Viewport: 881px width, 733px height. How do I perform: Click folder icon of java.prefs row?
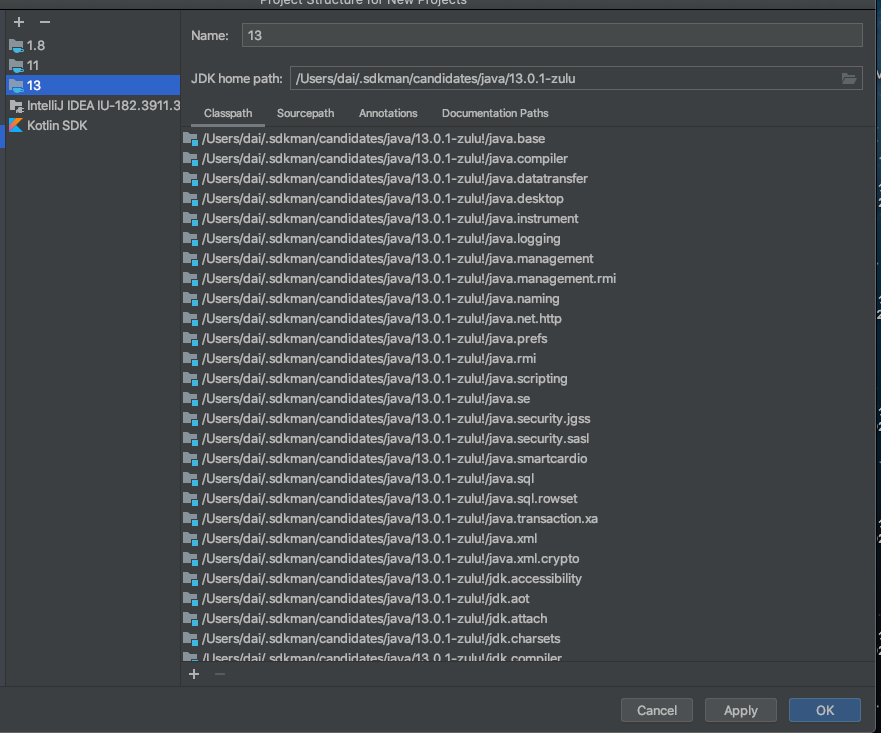coord(190,339)
